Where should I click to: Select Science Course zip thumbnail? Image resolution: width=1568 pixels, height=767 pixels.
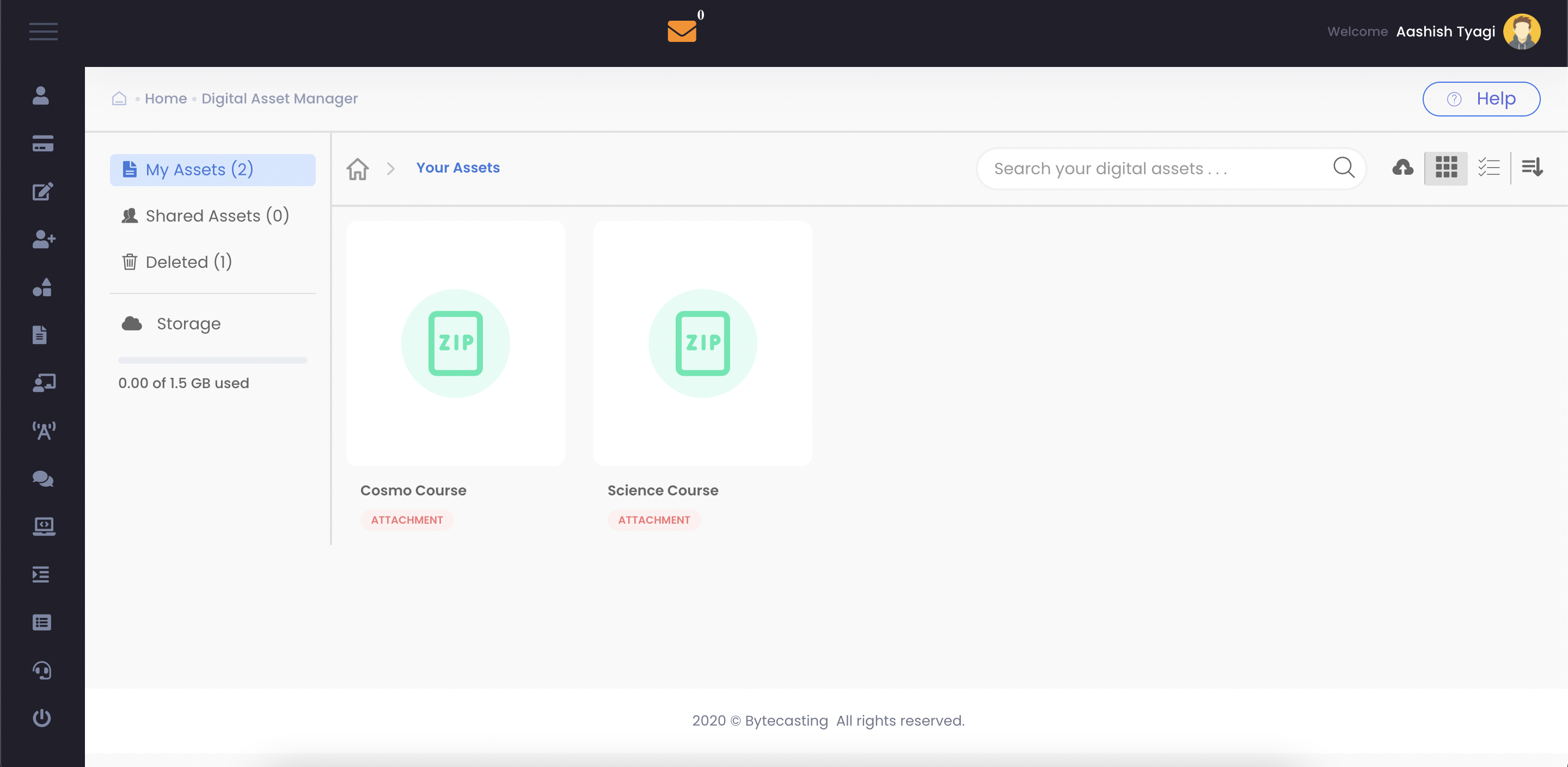pos(703,343)
